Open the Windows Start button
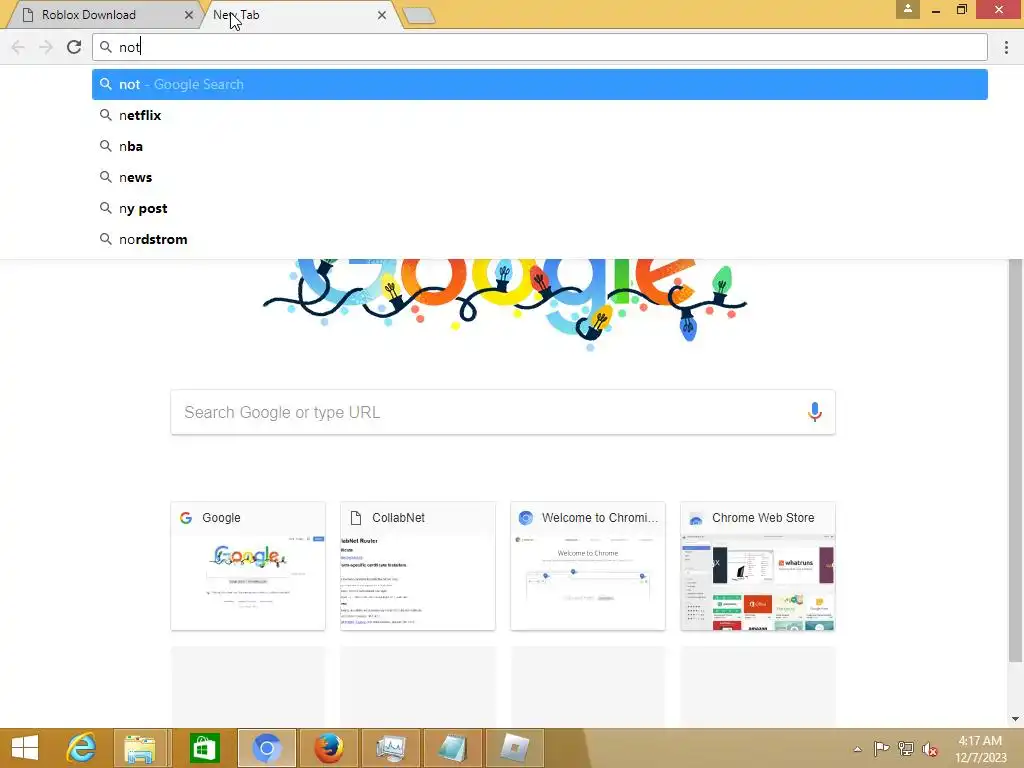The image size is (1024, 768). point(25,748)
